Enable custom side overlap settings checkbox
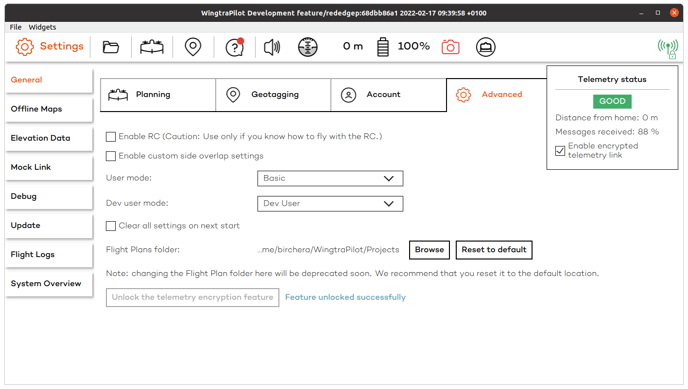 click(111, 156)
